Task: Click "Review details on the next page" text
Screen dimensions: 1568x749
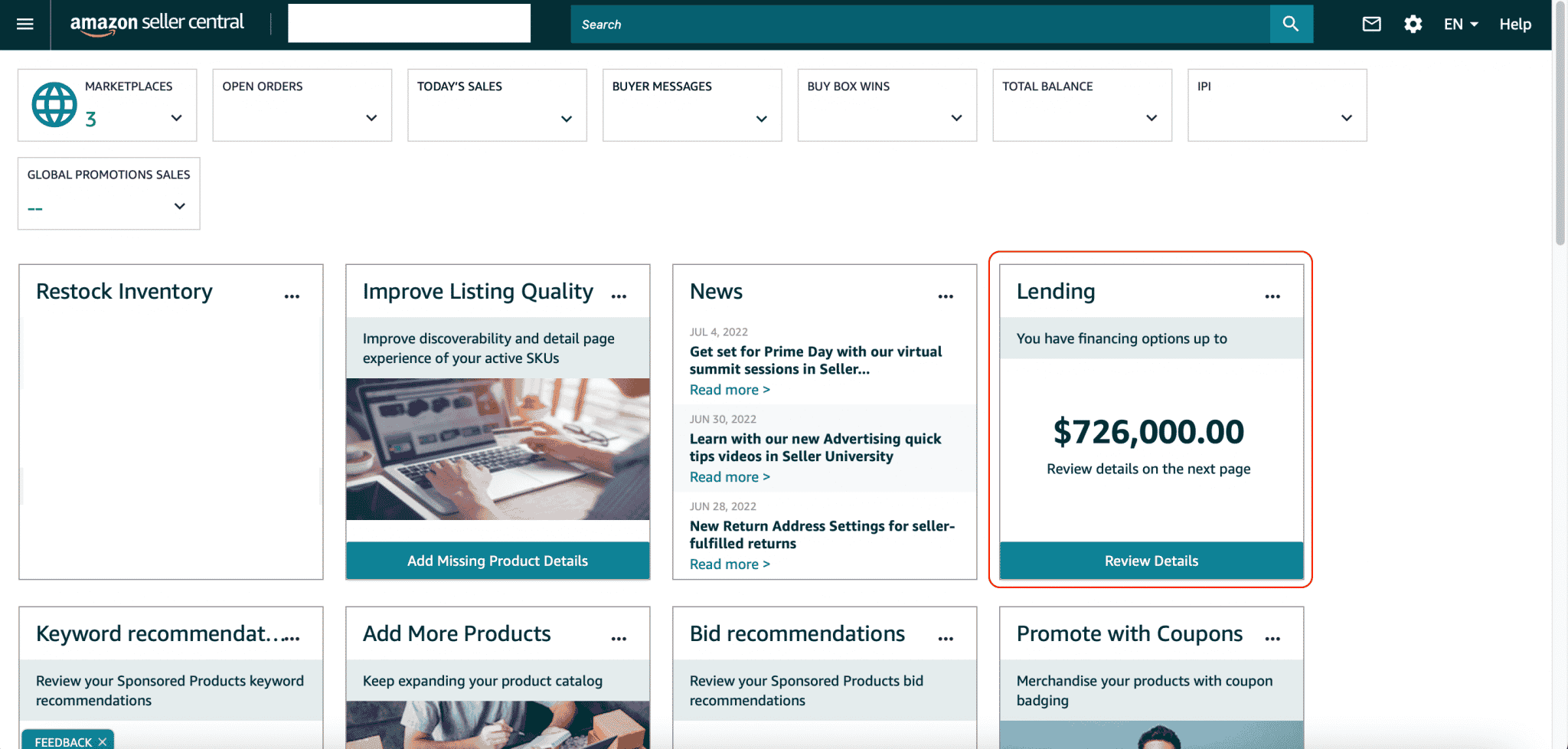Action: (1148, 469)
